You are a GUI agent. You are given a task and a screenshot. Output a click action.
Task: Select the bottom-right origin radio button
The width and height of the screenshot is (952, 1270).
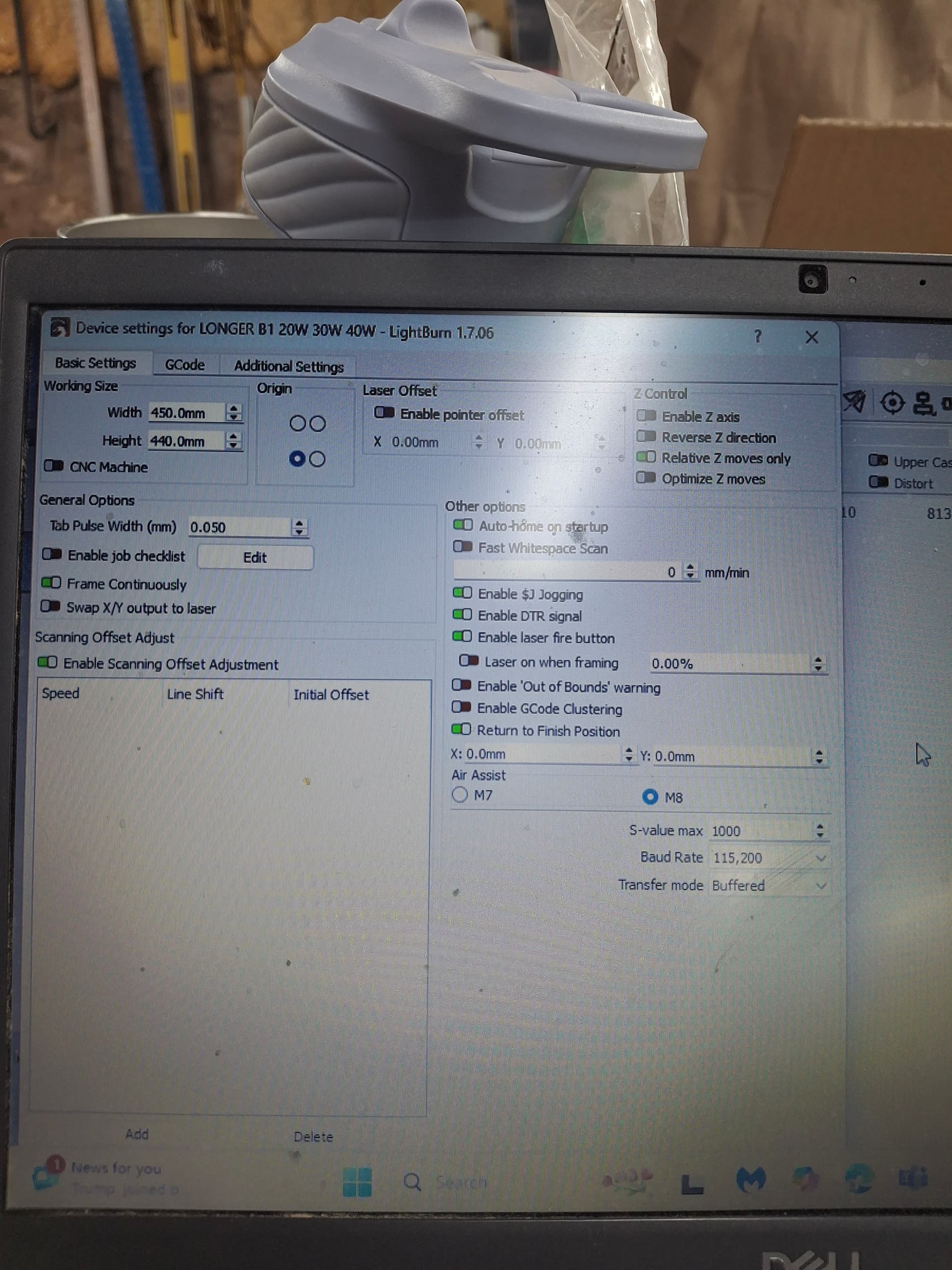click(x=317, y=459)
